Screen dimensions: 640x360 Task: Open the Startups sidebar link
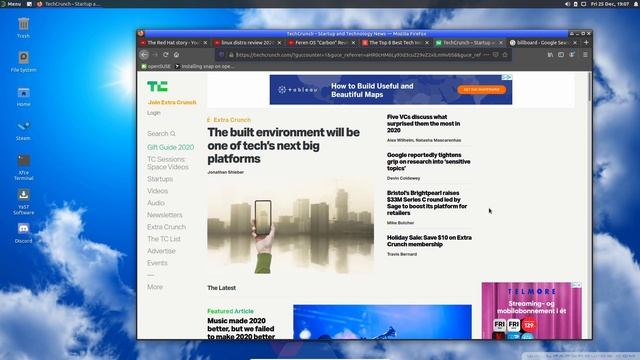[160, 179]
